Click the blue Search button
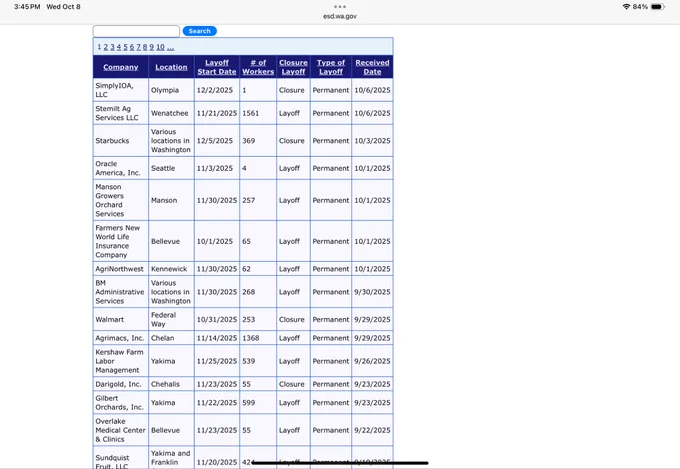 click(x=199, y=31)
